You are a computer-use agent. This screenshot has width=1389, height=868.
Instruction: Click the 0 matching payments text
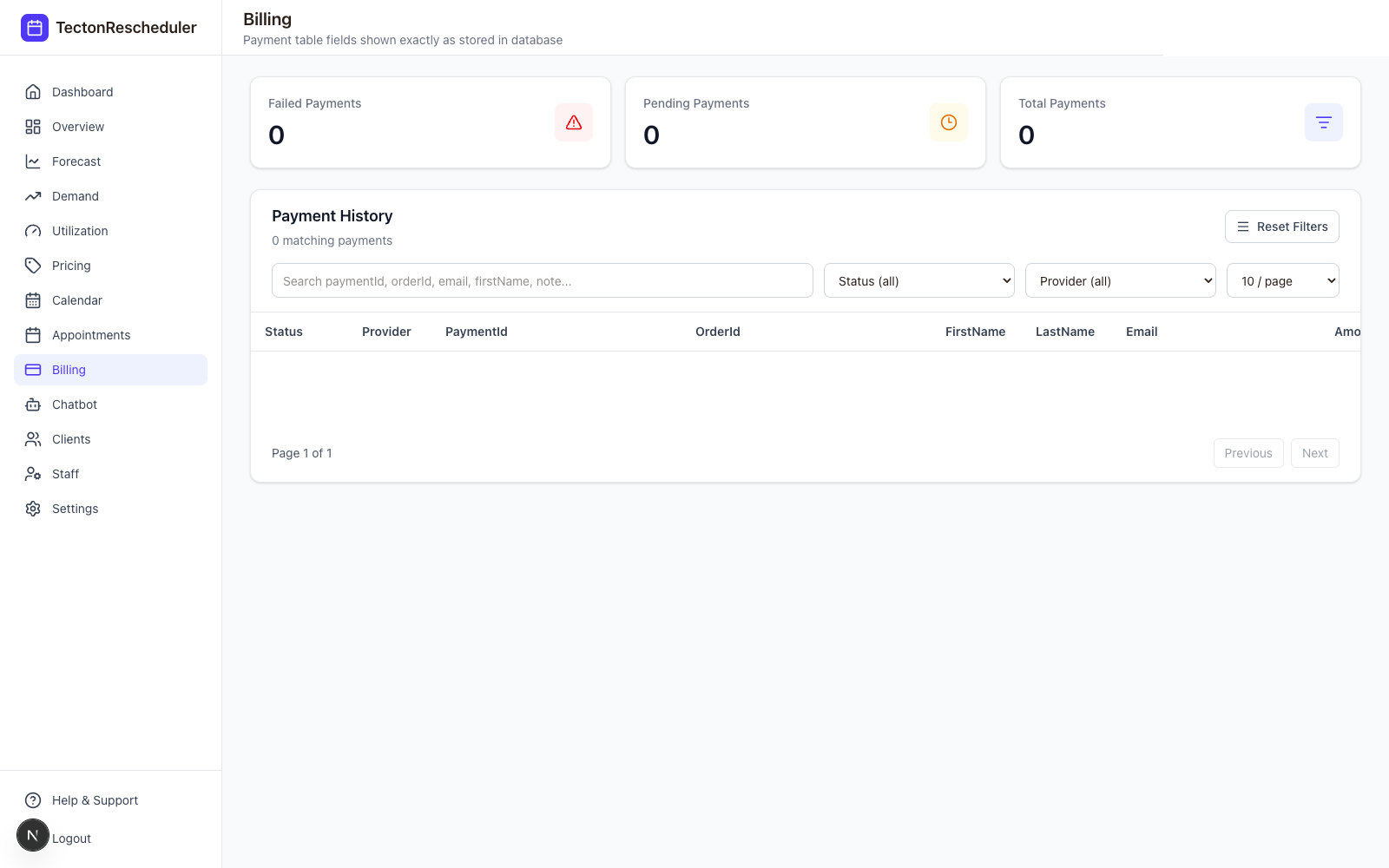pos(332,240)
